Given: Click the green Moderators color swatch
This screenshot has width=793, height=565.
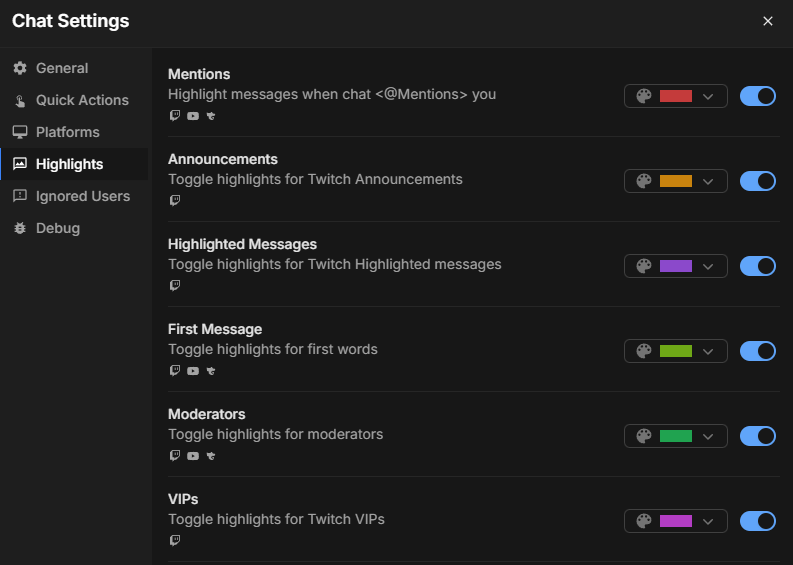Looking at the screenshot, I should click(676, 436).
